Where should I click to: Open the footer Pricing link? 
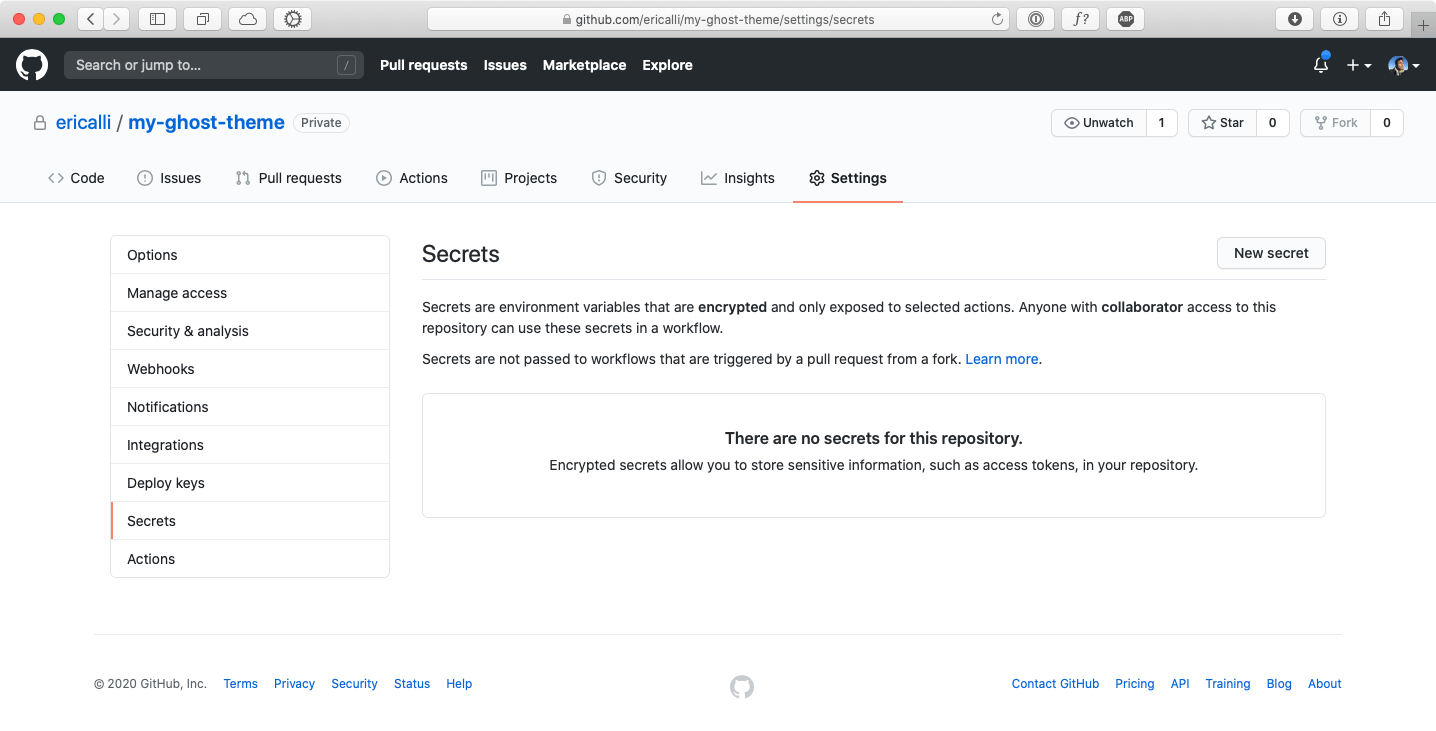tap(1135, 684)
